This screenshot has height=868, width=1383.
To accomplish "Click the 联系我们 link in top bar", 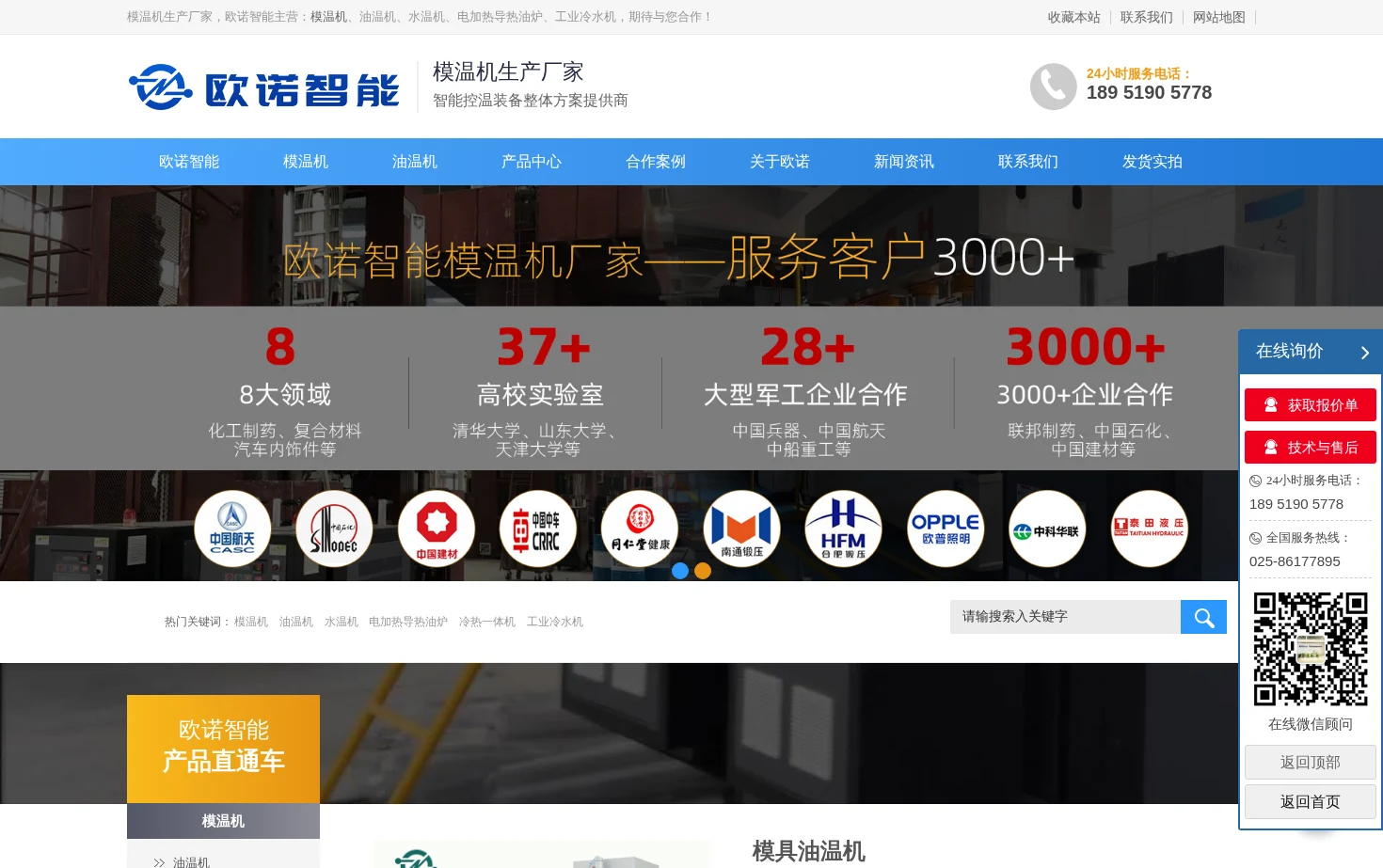I will click(x=1147, y=17).
